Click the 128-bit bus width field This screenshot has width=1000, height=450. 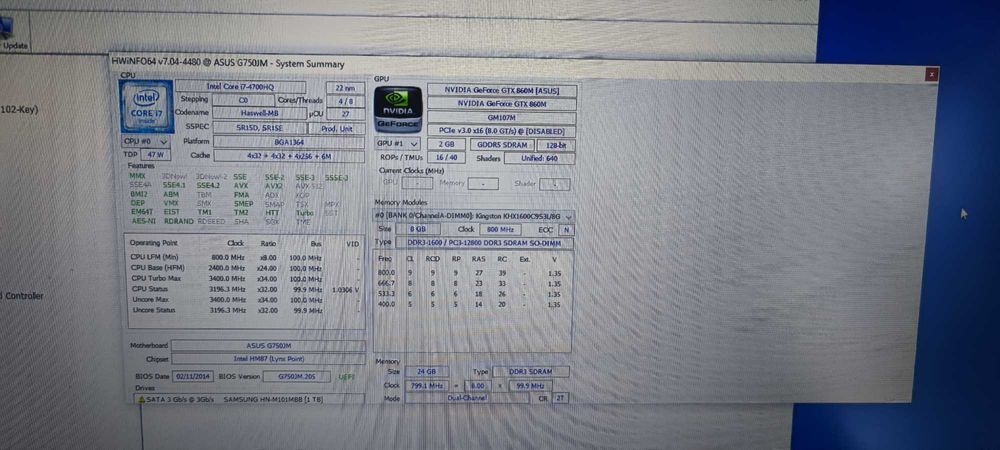(557, 145)
